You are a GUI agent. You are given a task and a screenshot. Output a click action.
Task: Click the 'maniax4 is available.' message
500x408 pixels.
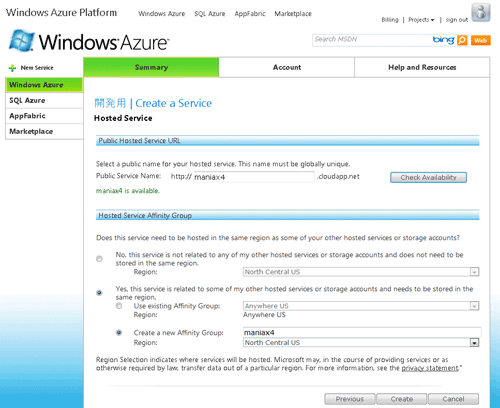128,191
